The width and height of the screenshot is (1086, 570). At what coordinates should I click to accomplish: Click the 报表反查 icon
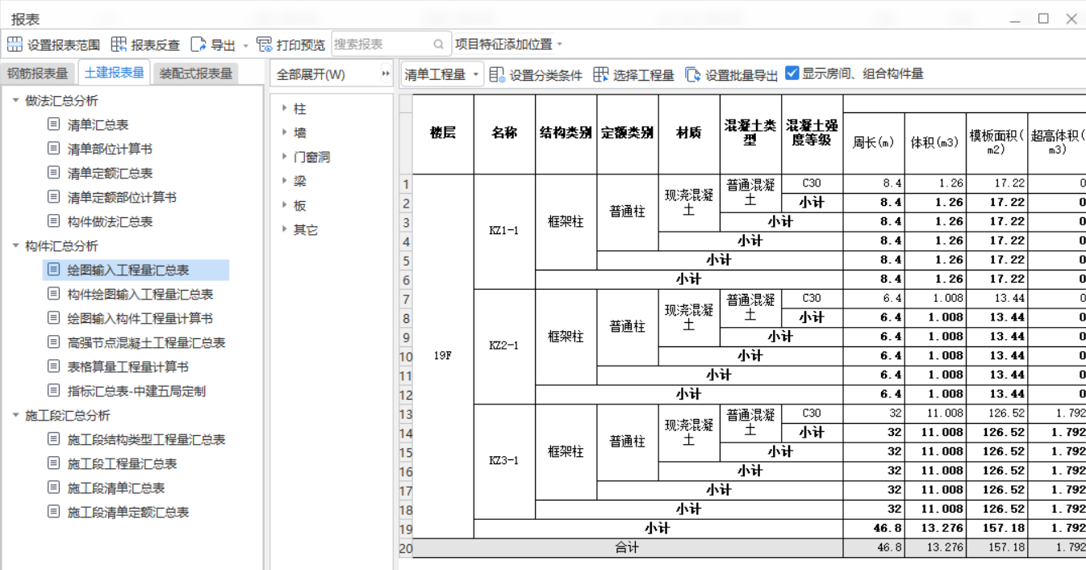(119, 45)
